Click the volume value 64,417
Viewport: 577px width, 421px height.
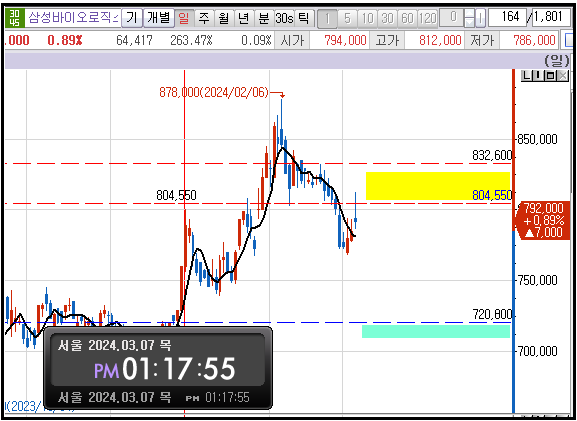coord(134,40)
